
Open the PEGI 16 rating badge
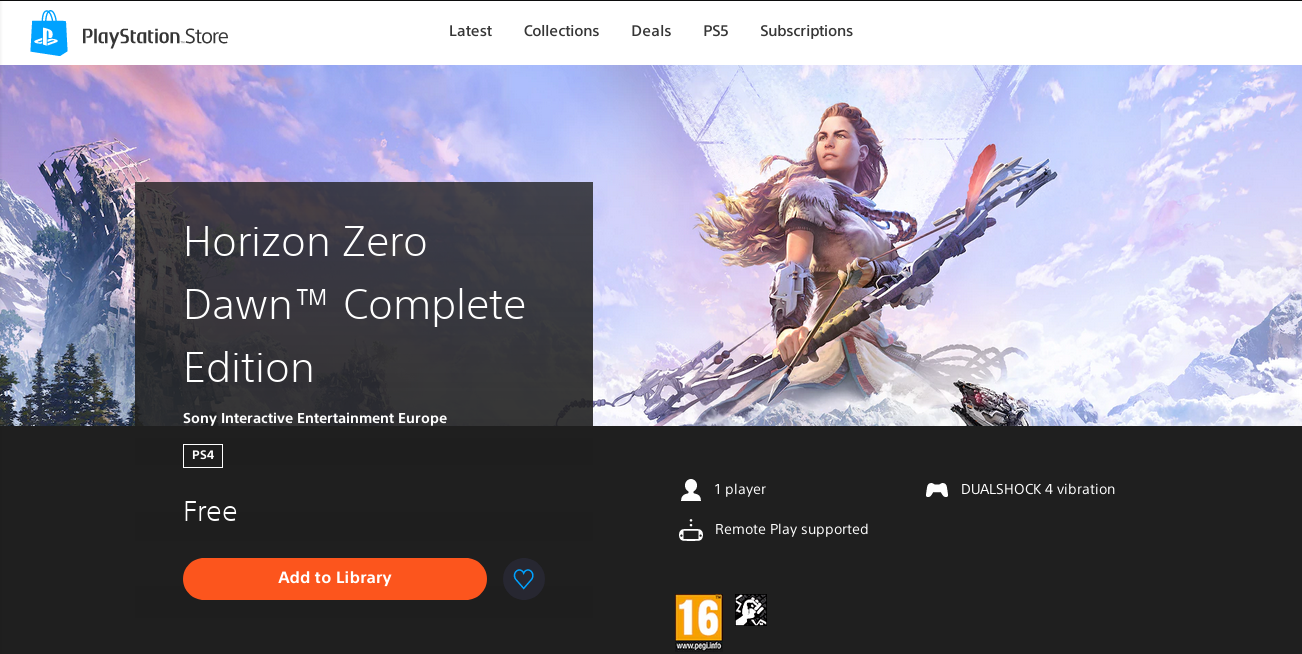[698, 622]
